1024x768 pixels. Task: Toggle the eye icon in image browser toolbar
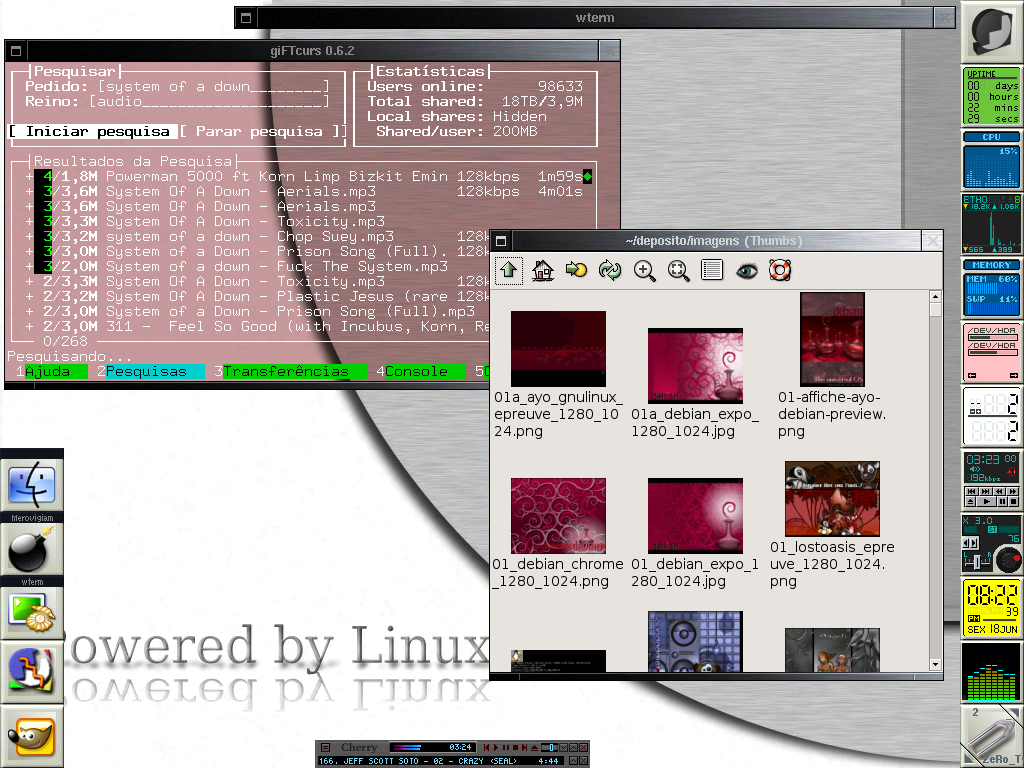point(746,270)
